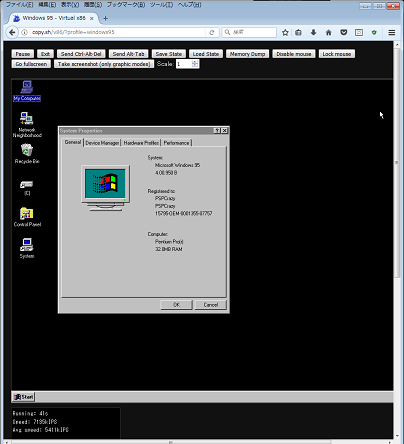
Task: Close the System Properties dialog
Action: pos(224,131)
